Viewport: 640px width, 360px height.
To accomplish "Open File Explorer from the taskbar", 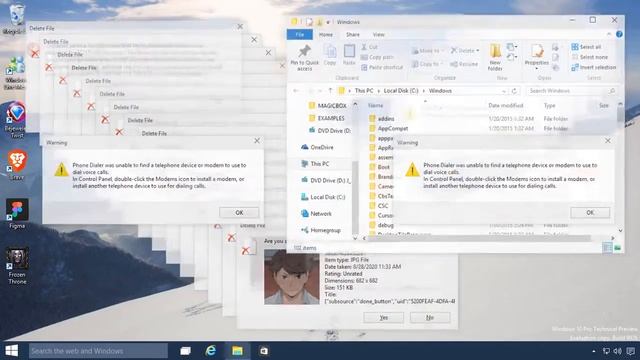I will [237, 351].
